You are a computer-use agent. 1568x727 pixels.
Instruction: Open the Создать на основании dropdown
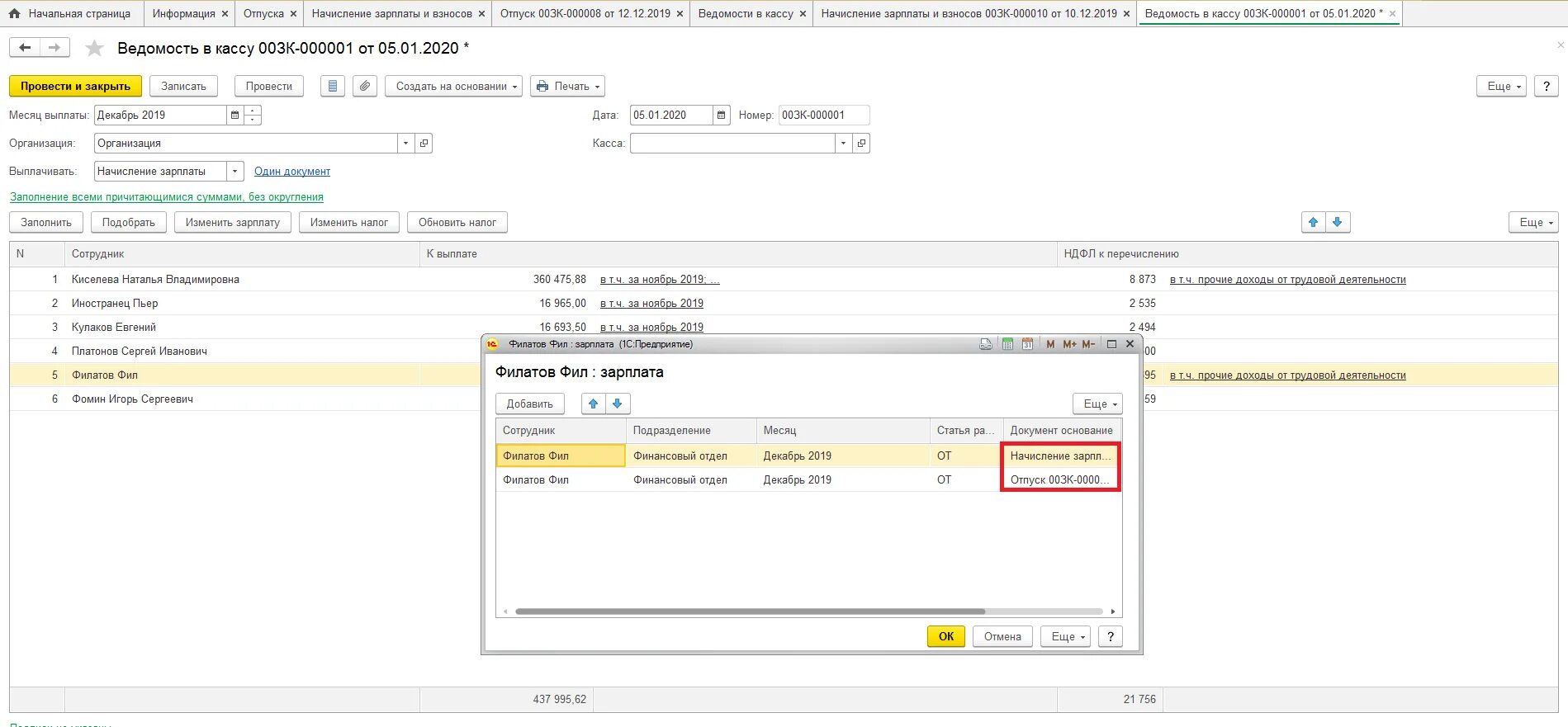pos(453,86)
